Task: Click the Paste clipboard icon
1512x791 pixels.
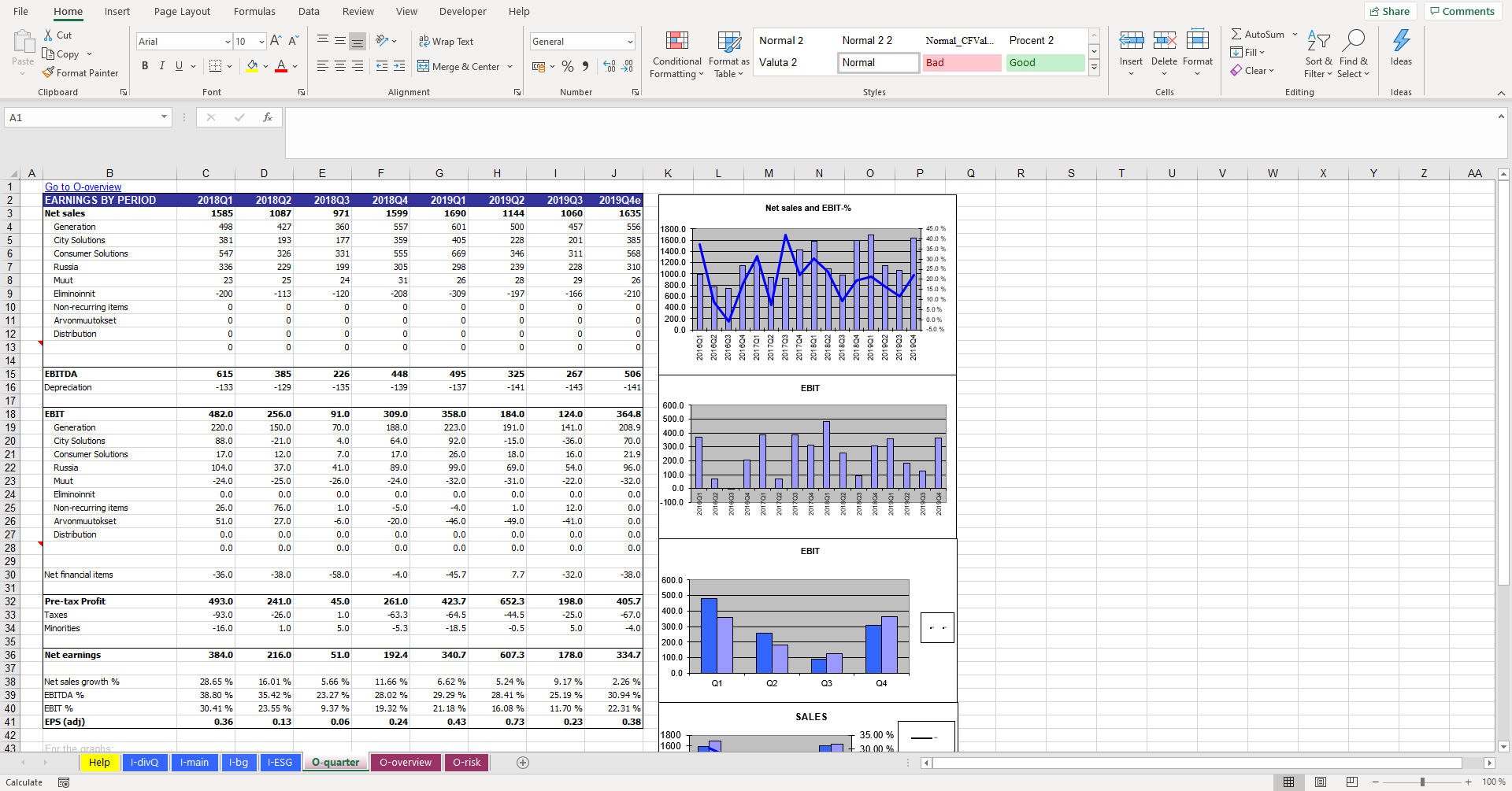Action: [23, 41]
